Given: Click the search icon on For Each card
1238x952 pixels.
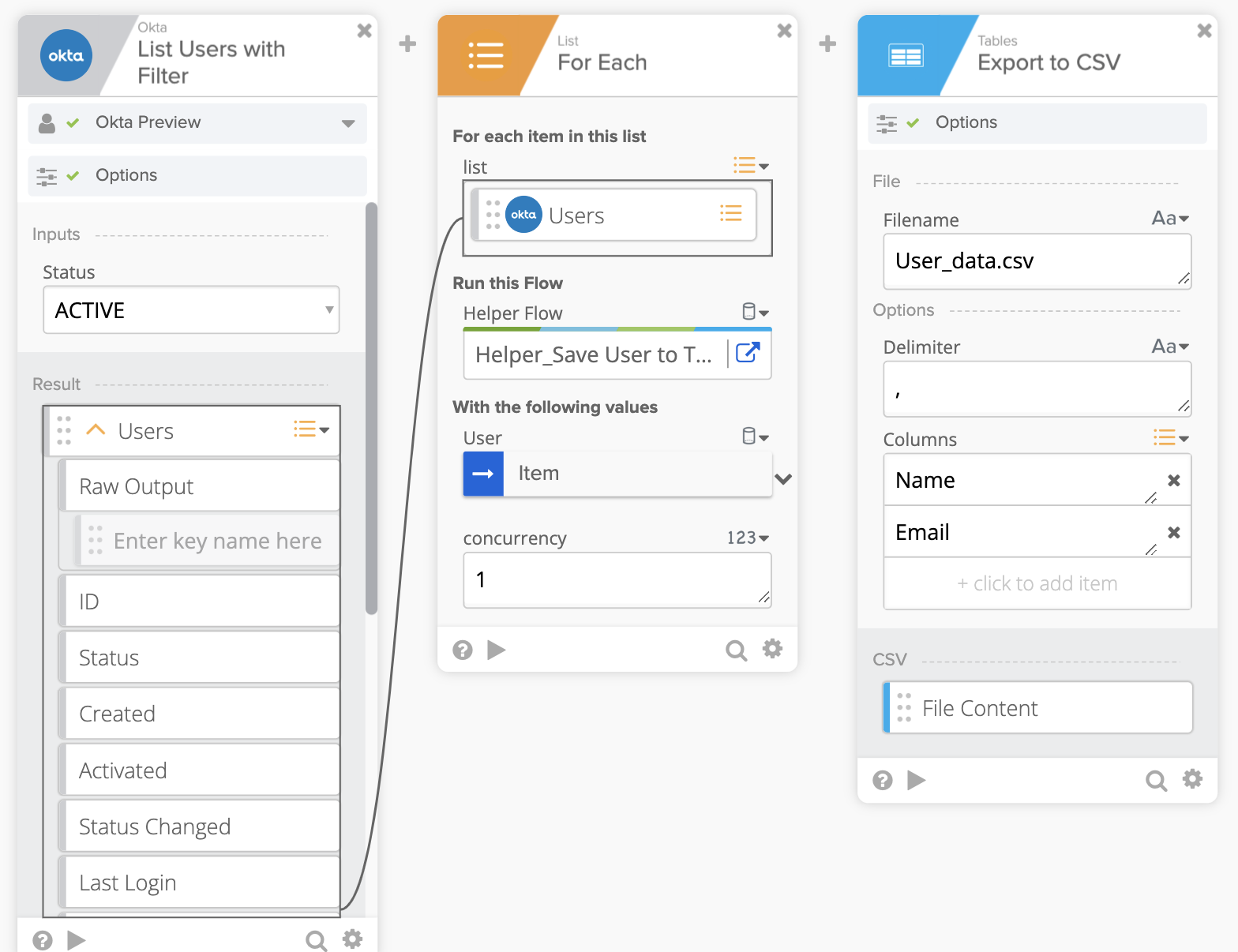Looking at the screenshot, I should (x=736, y=650).
